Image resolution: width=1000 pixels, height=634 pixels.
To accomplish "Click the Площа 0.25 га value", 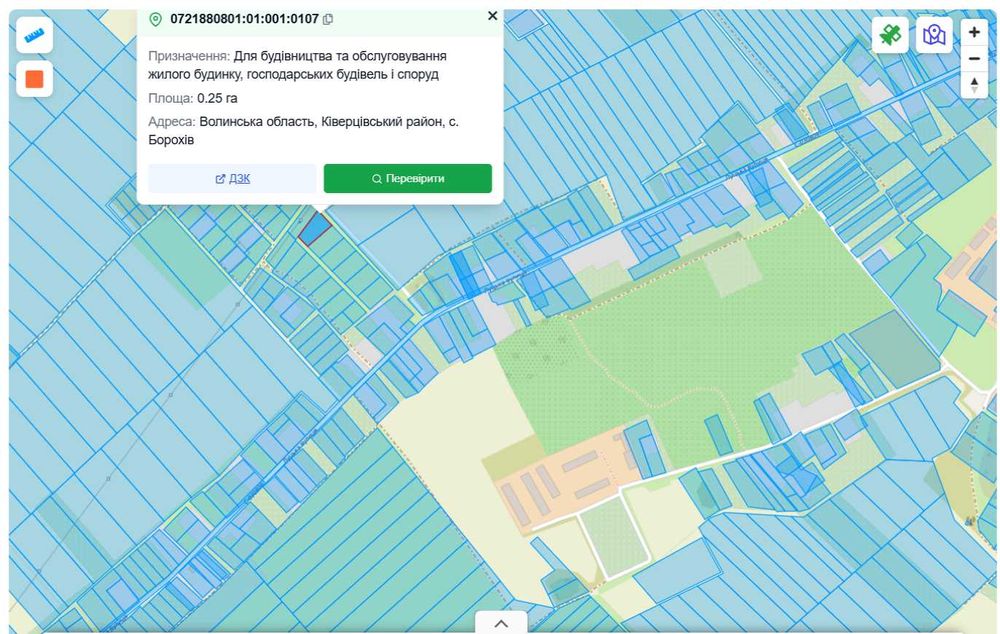I will tap(217, 98).
